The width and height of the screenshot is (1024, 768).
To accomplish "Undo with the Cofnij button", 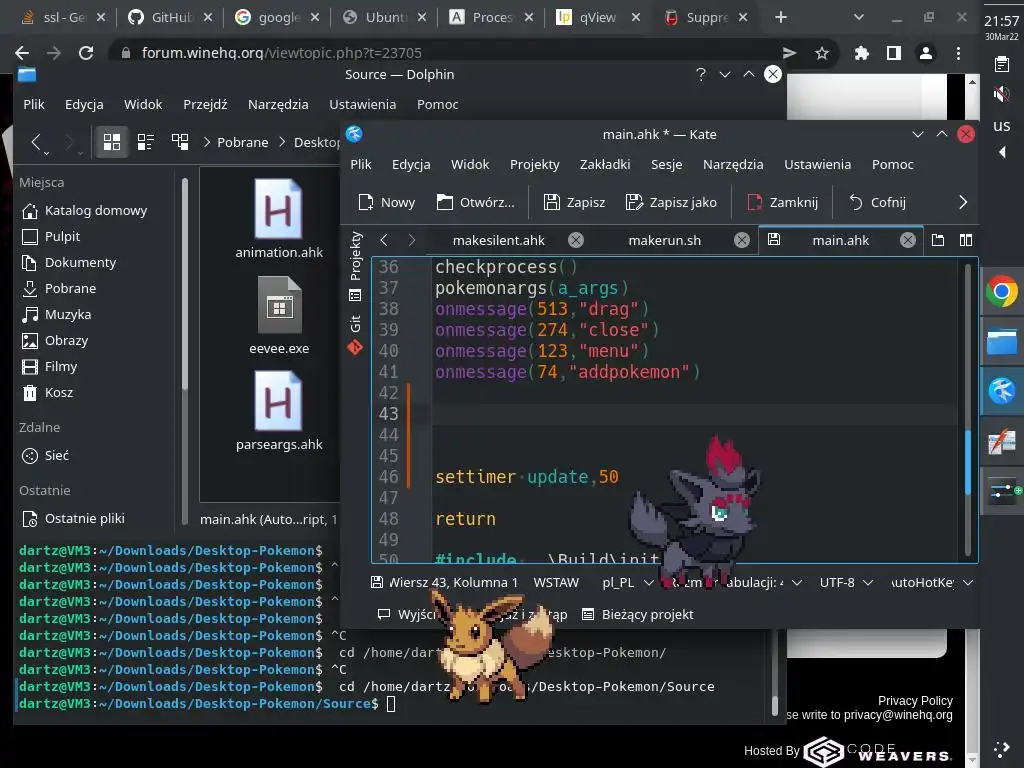I will coord(877,202).
